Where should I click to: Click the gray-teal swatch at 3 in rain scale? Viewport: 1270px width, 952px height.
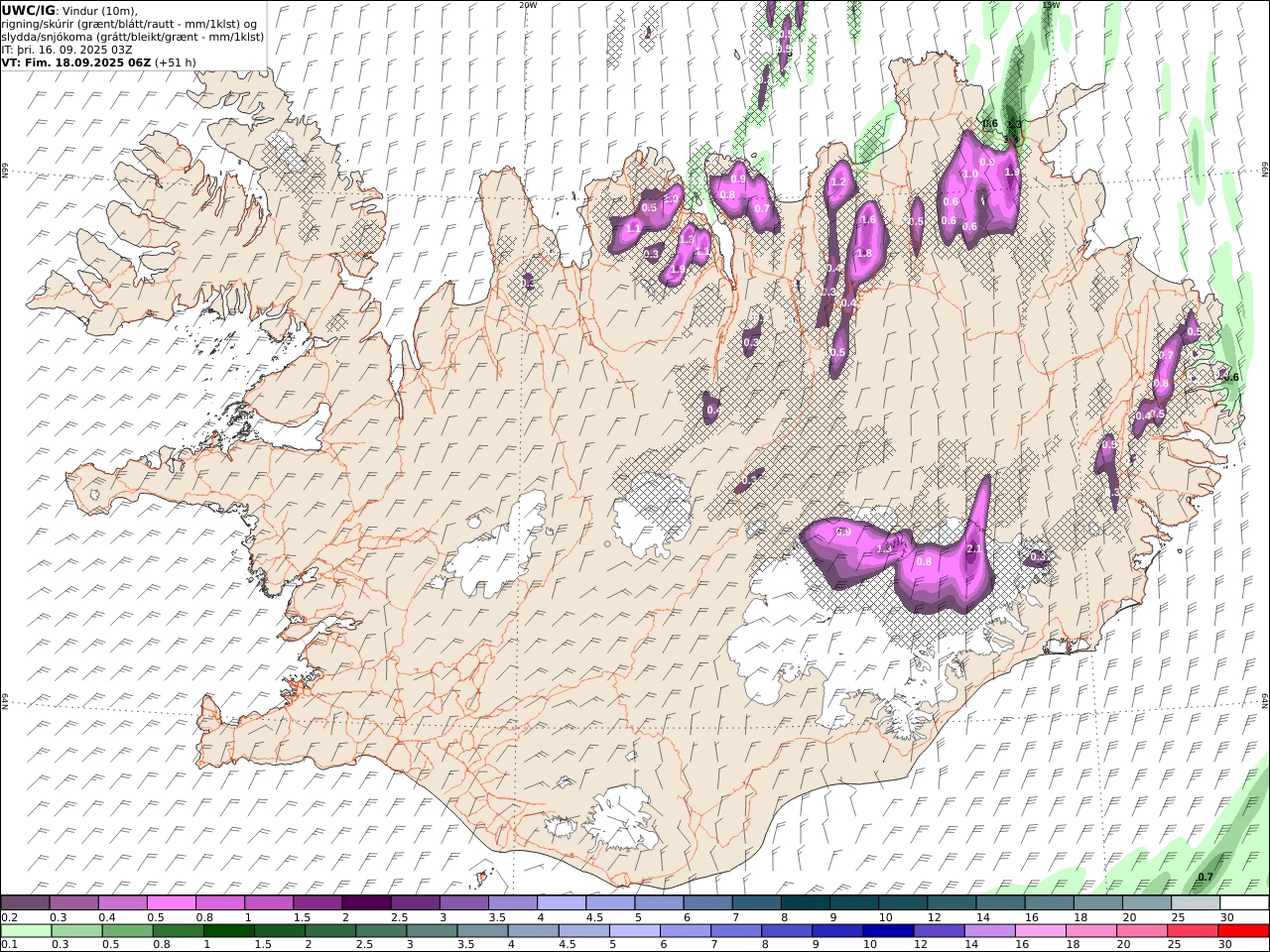coord(432,930)
